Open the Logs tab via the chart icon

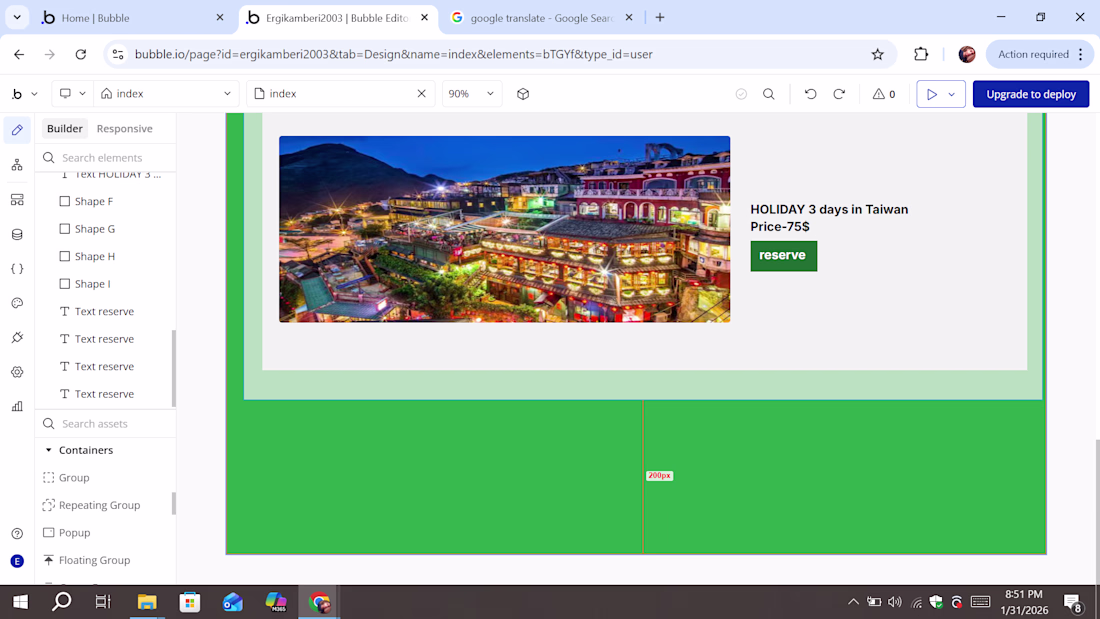[x=16, y=406]
